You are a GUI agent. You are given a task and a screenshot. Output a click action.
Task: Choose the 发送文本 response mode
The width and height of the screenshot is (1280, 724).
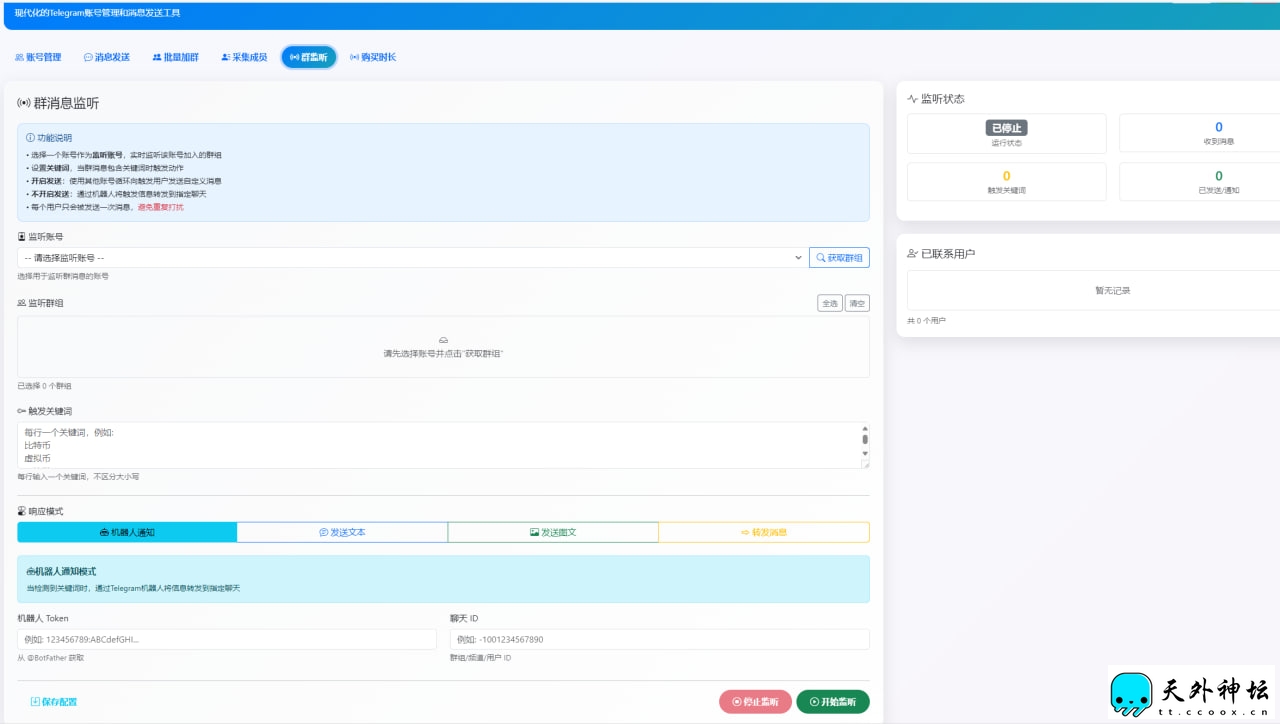coord(342,532)
